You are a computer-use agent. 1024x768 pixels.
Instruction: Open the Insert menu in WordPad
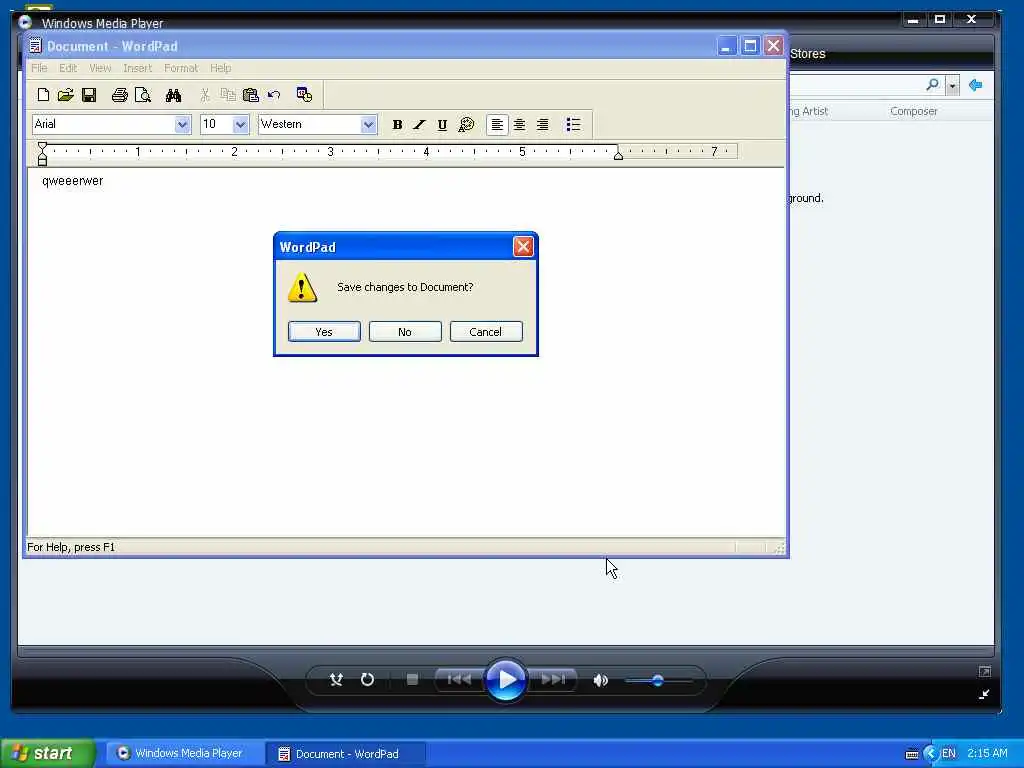point(137,68)
